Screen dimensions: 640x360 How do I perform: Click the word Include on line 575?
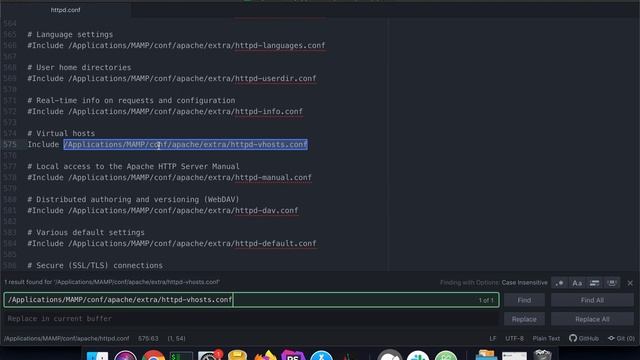pos(43,144)
